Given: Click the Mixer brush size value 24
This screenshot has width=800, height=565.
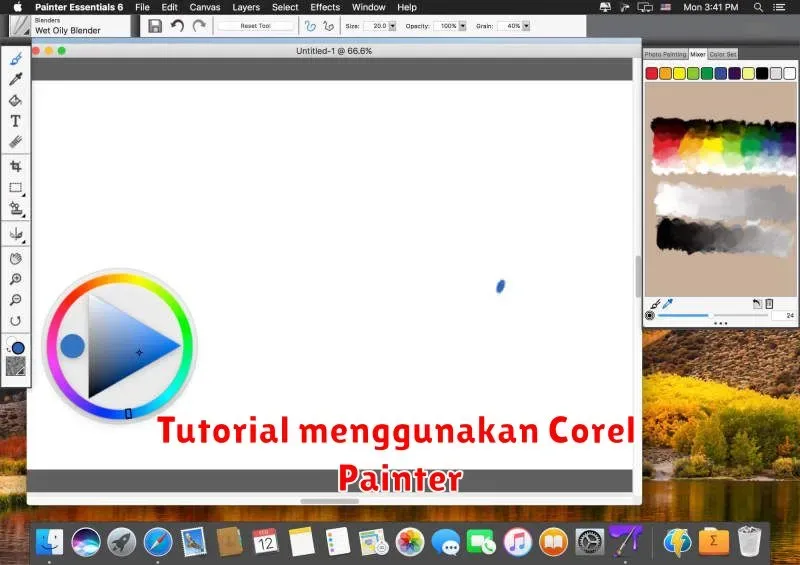Looking at the screenshot, I should pos(784,315).
